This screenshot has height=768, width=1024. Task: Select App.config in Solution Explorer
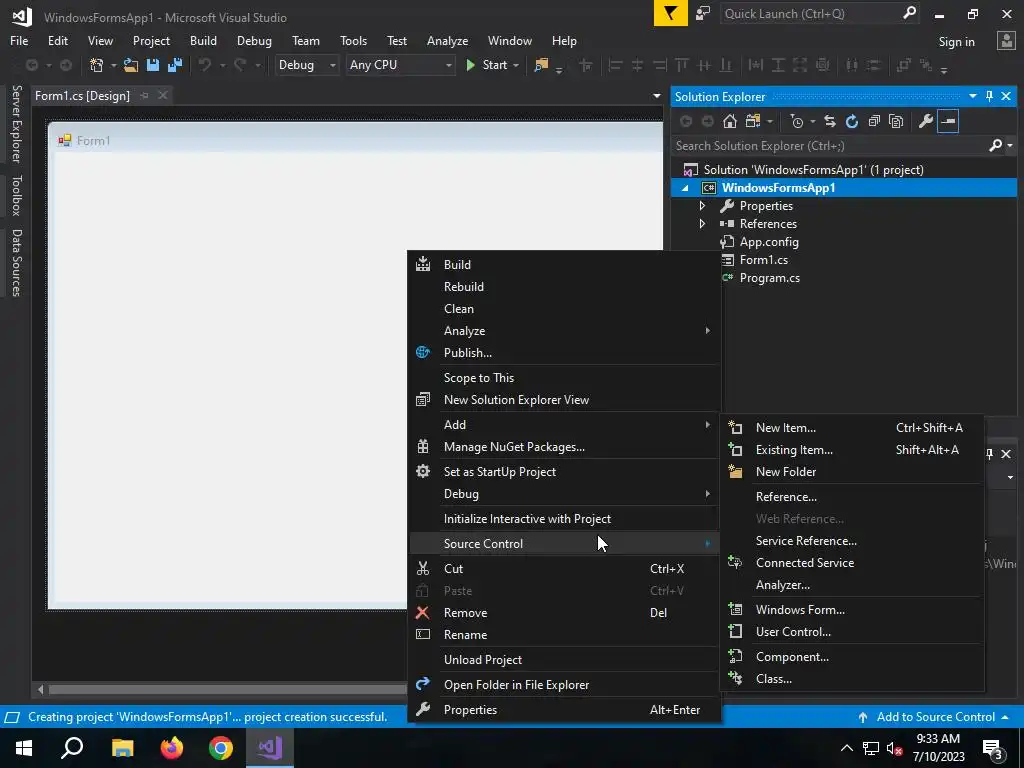pyautogui.click(x=769, y=242)
